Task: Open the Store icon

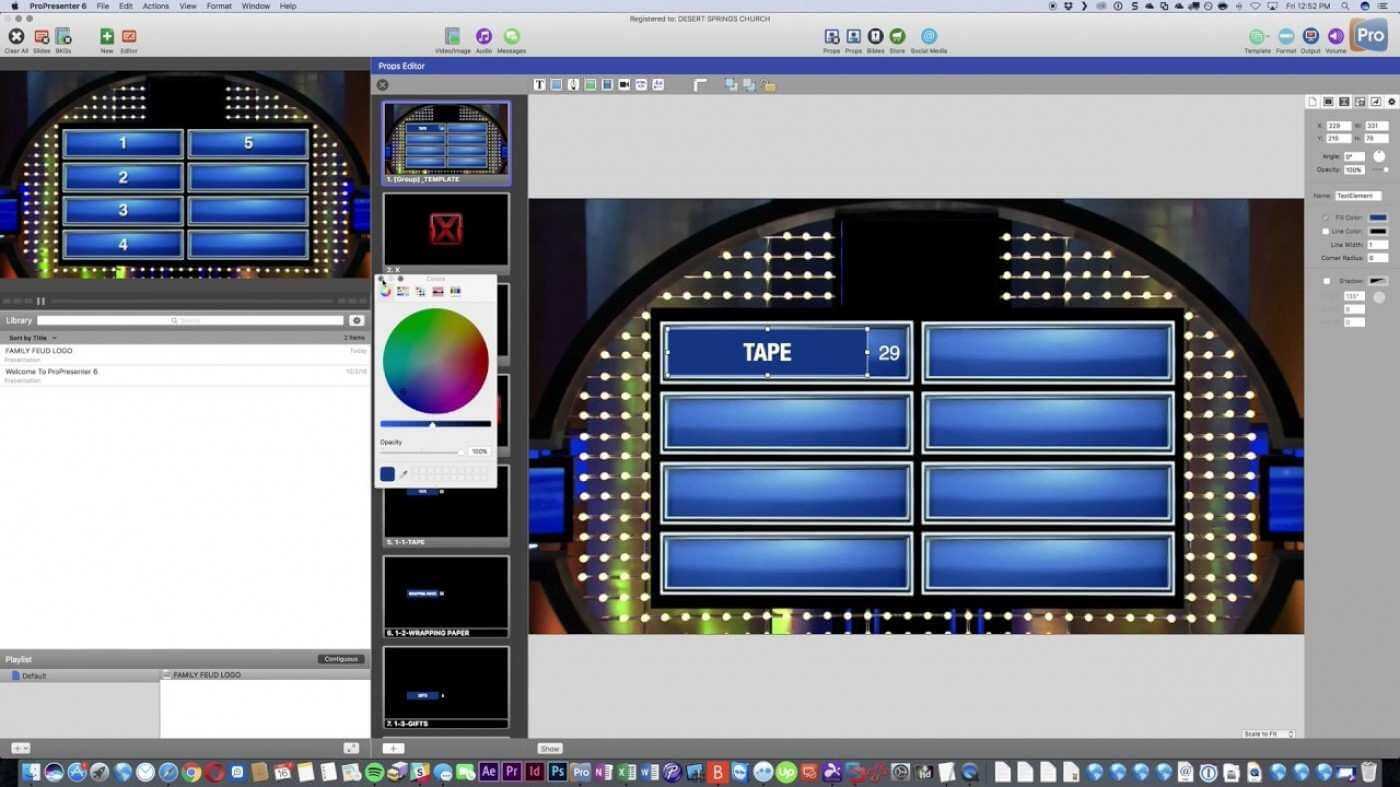Action: [x=897, y=37]
